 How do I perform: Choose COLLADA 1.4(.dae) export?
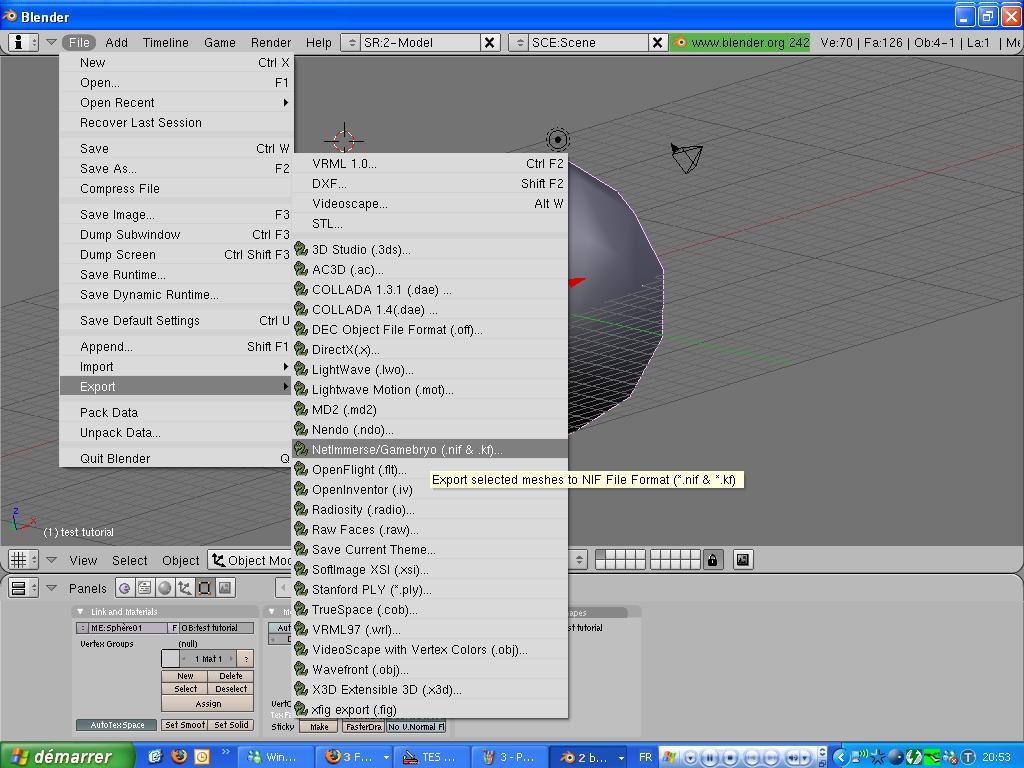tap(430, 310)
